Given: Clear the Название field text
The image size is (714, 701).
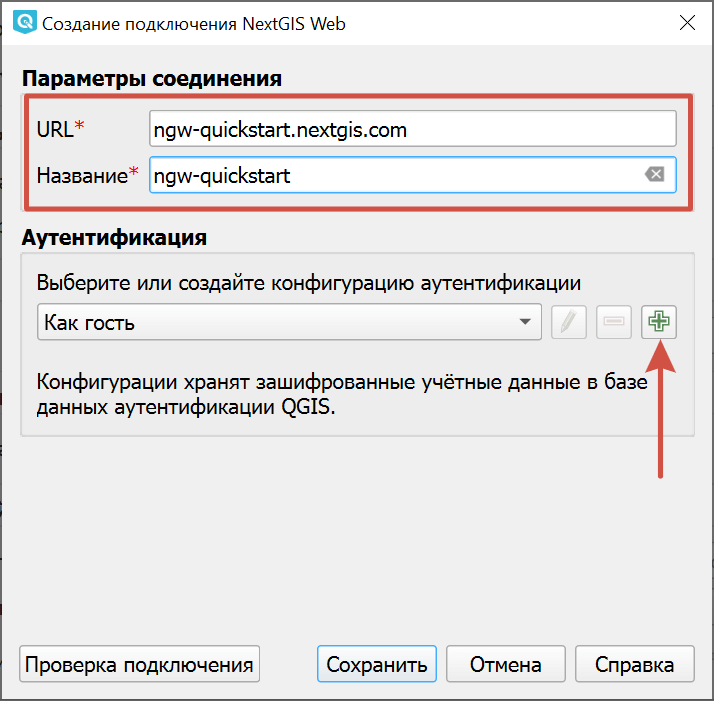Looking at the screenshot, I should click(x=655, y=174).
